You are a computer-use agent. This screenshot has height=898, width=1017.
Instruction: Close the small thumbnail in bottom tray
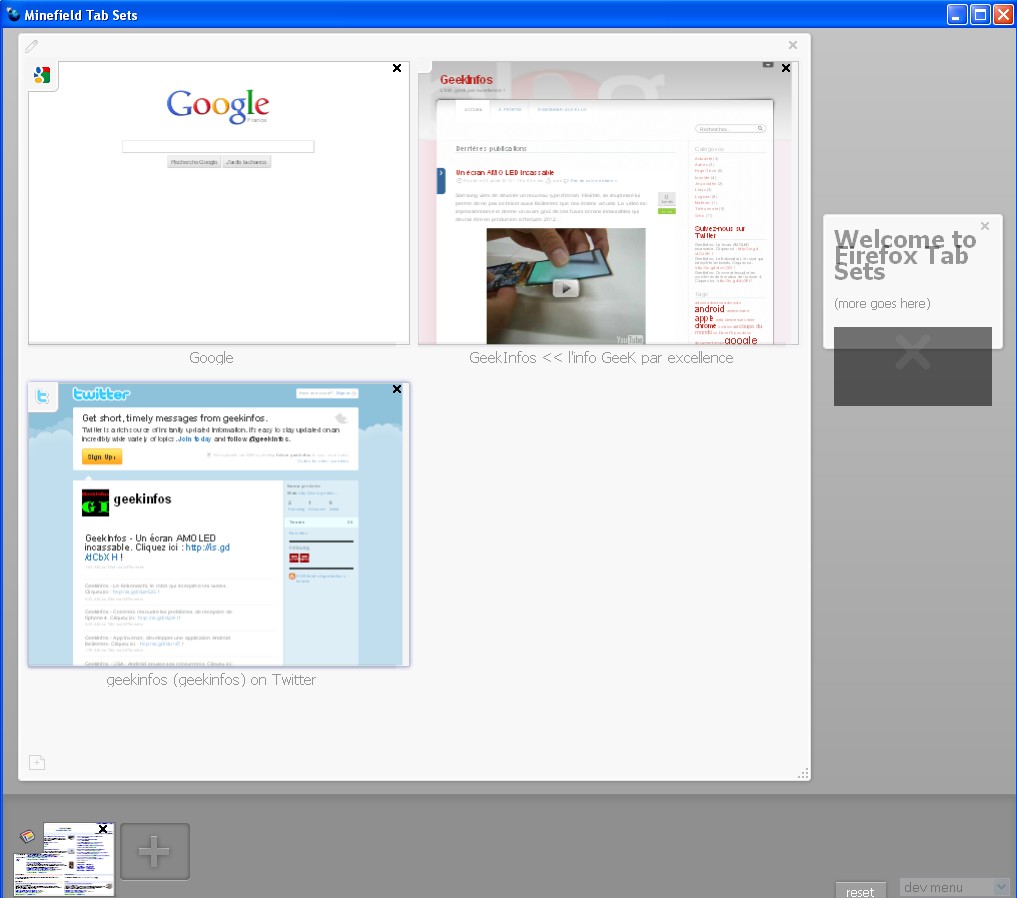(103, 829)
